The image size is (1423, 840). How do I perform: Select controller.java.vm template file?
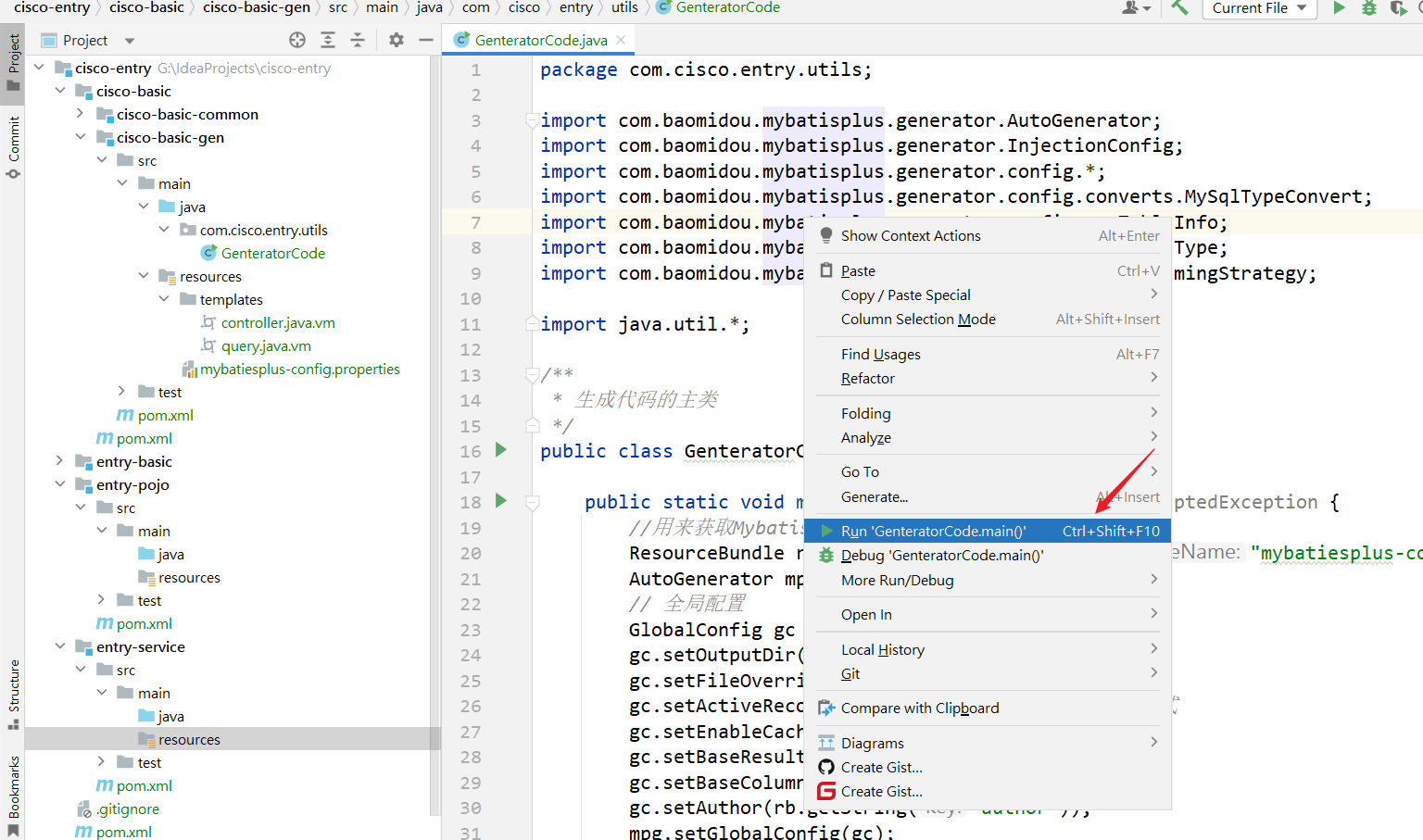[278, 322]
